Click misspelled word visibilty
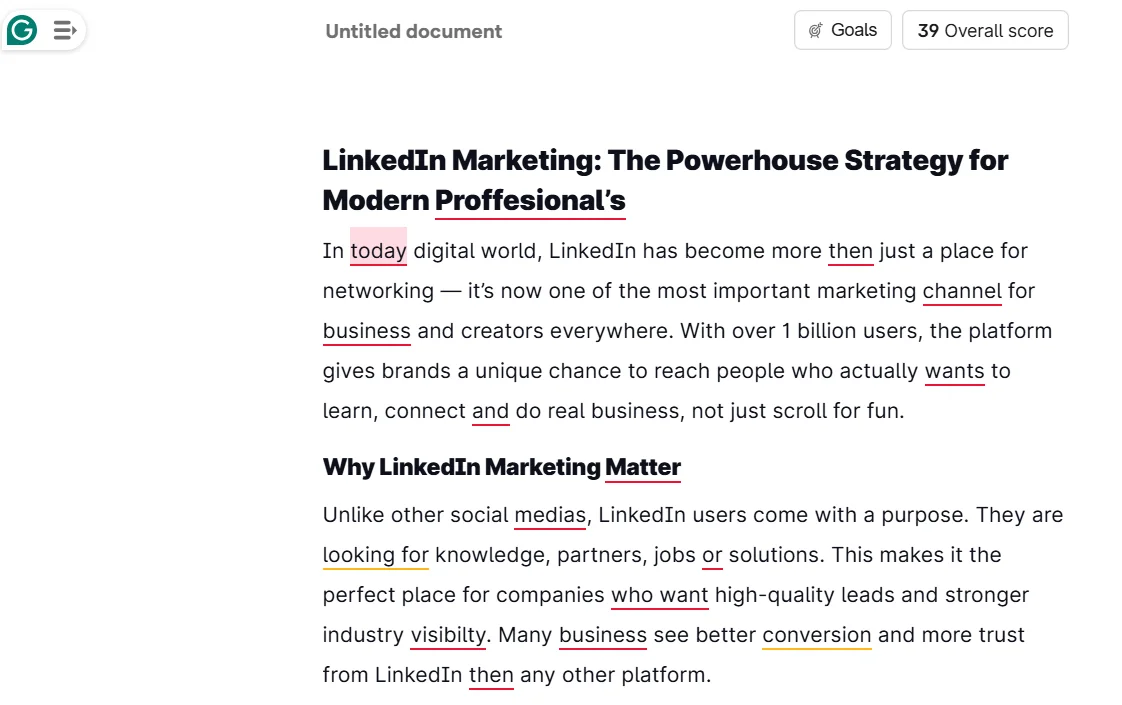This screenshot has height=705, width=1122. point(447,635)
